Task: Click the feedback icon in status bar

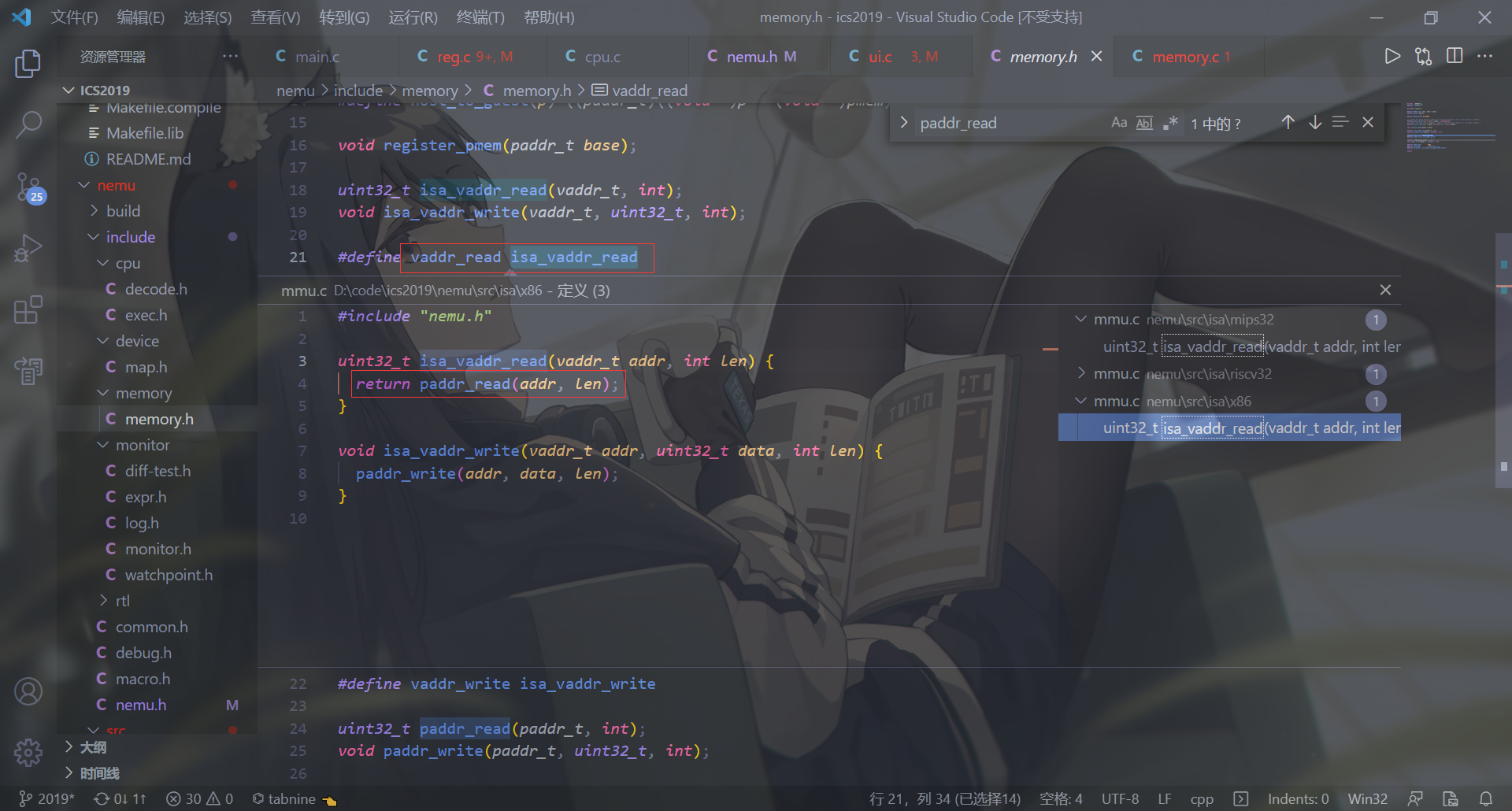Action: (1415, 798)
